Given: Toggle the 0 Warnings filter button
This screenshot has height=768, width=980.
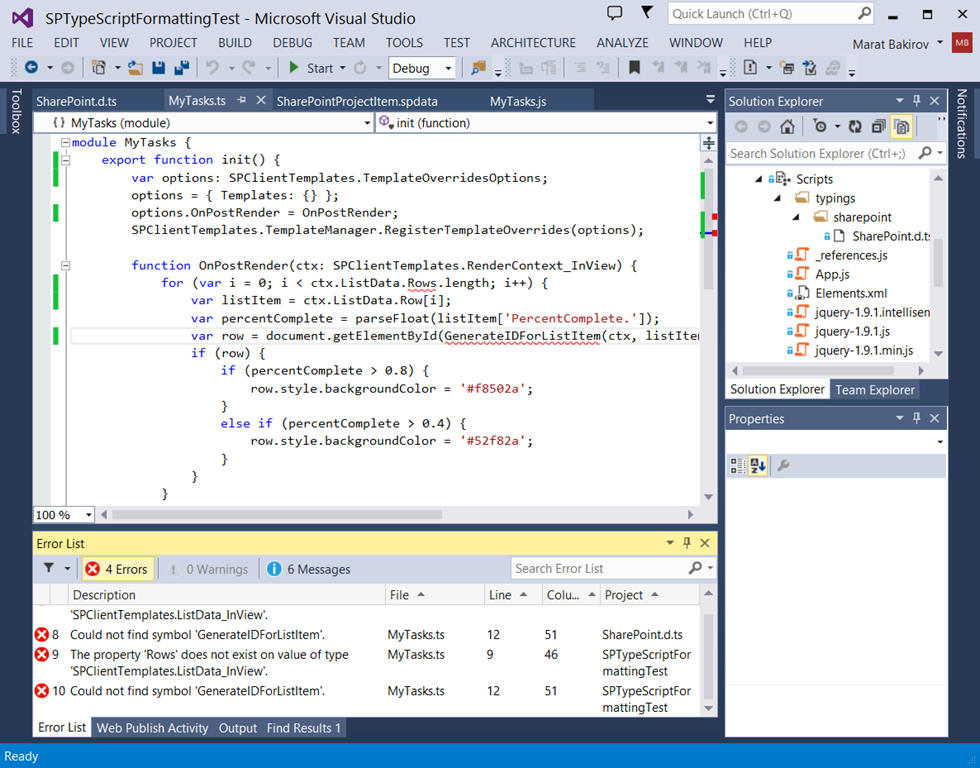Looking at the screenshot, I should coord(209,569).
